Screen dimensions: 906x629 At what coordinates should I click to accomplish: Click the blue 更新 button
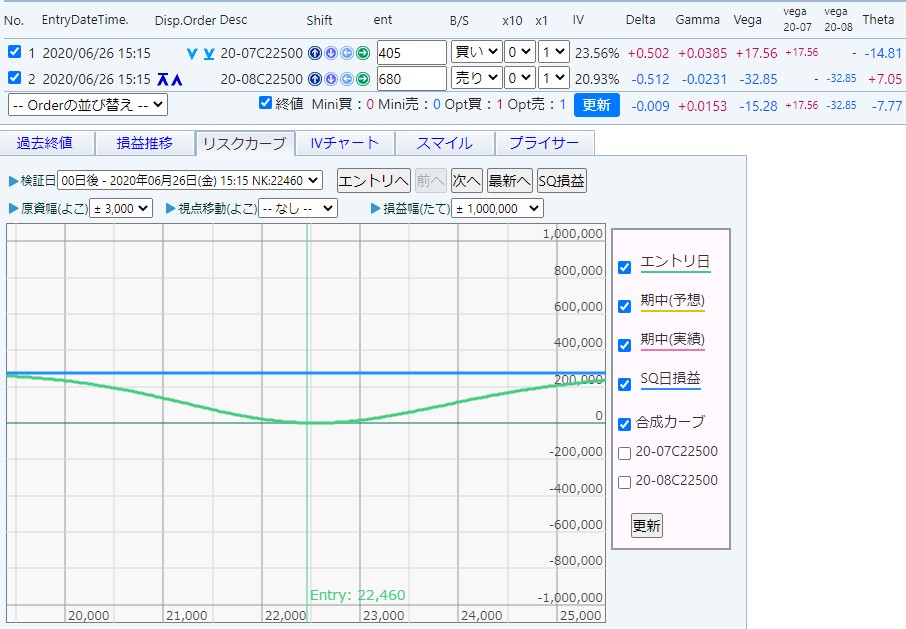click(x=596, y=105)
